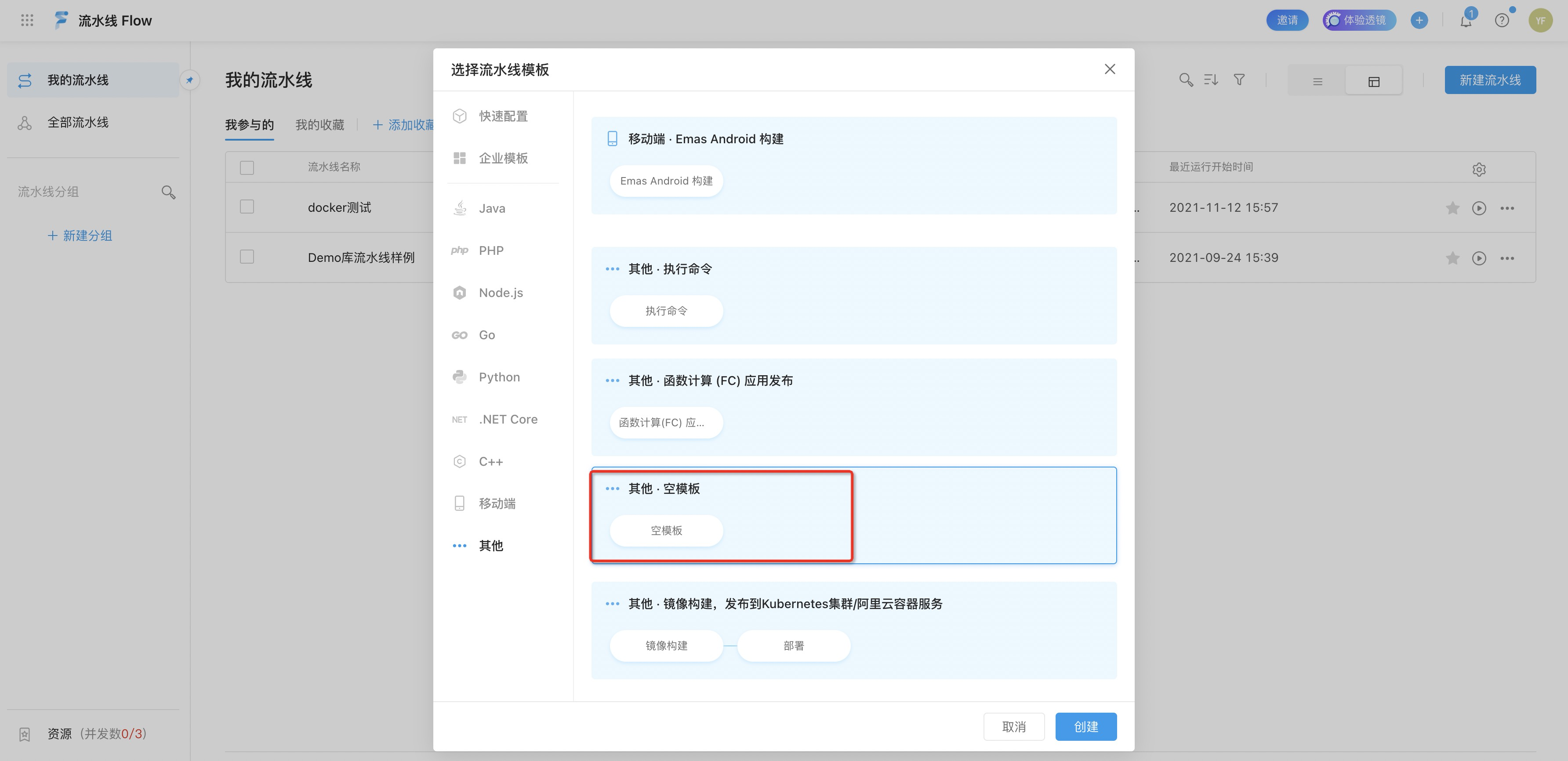
Task: Run the docker测试 pipeline play icon
Action: pos(1478,208)
